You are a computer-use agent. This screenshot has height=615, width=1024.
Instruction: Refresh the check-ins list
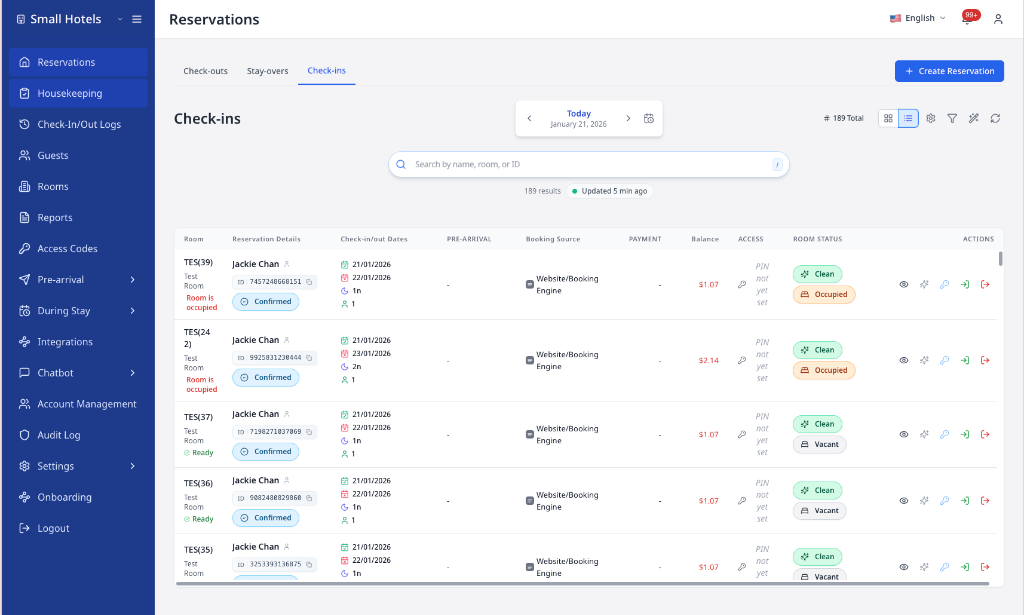994,117
